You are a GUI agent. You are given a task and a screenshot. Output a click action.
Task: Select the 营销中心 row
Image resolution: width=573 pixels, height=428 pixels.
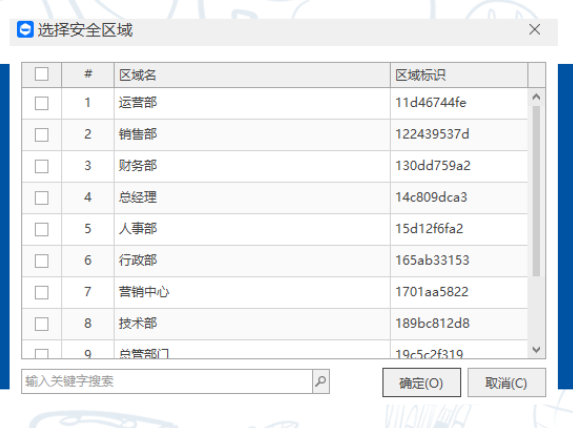[274, 292]
